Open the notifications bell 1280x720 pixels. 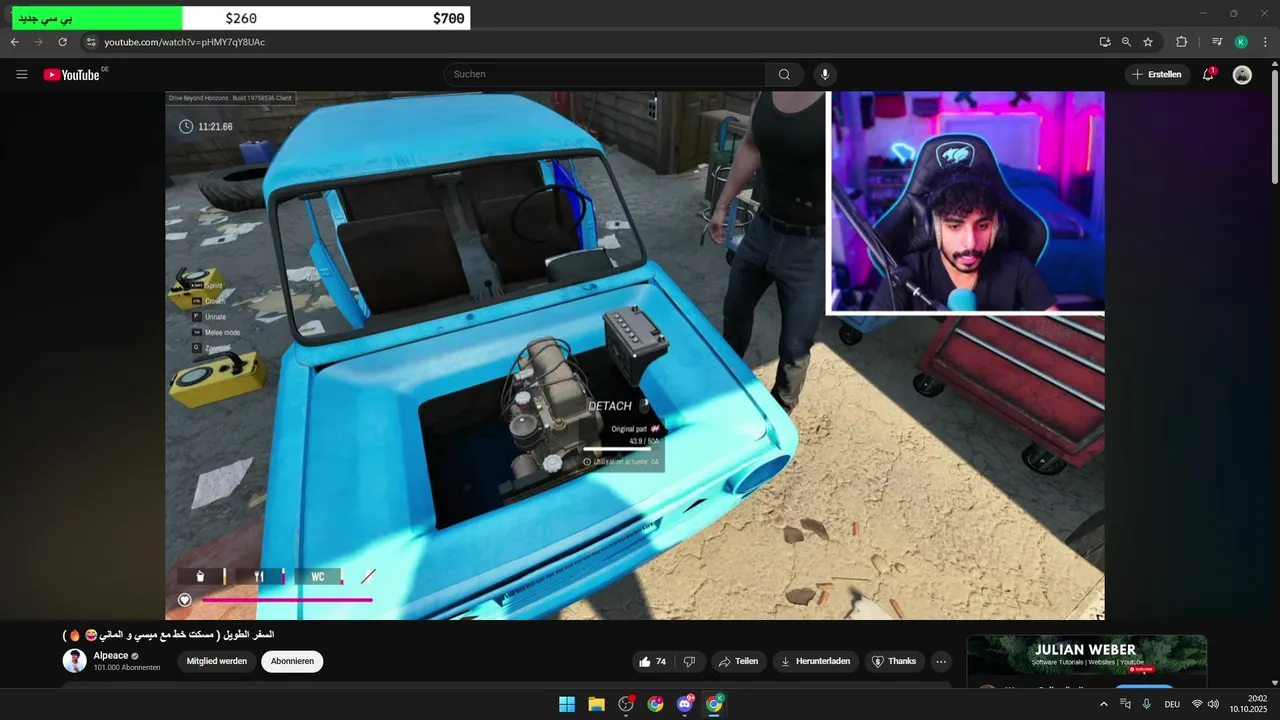pyautogui.click(x=1208, y=74)
